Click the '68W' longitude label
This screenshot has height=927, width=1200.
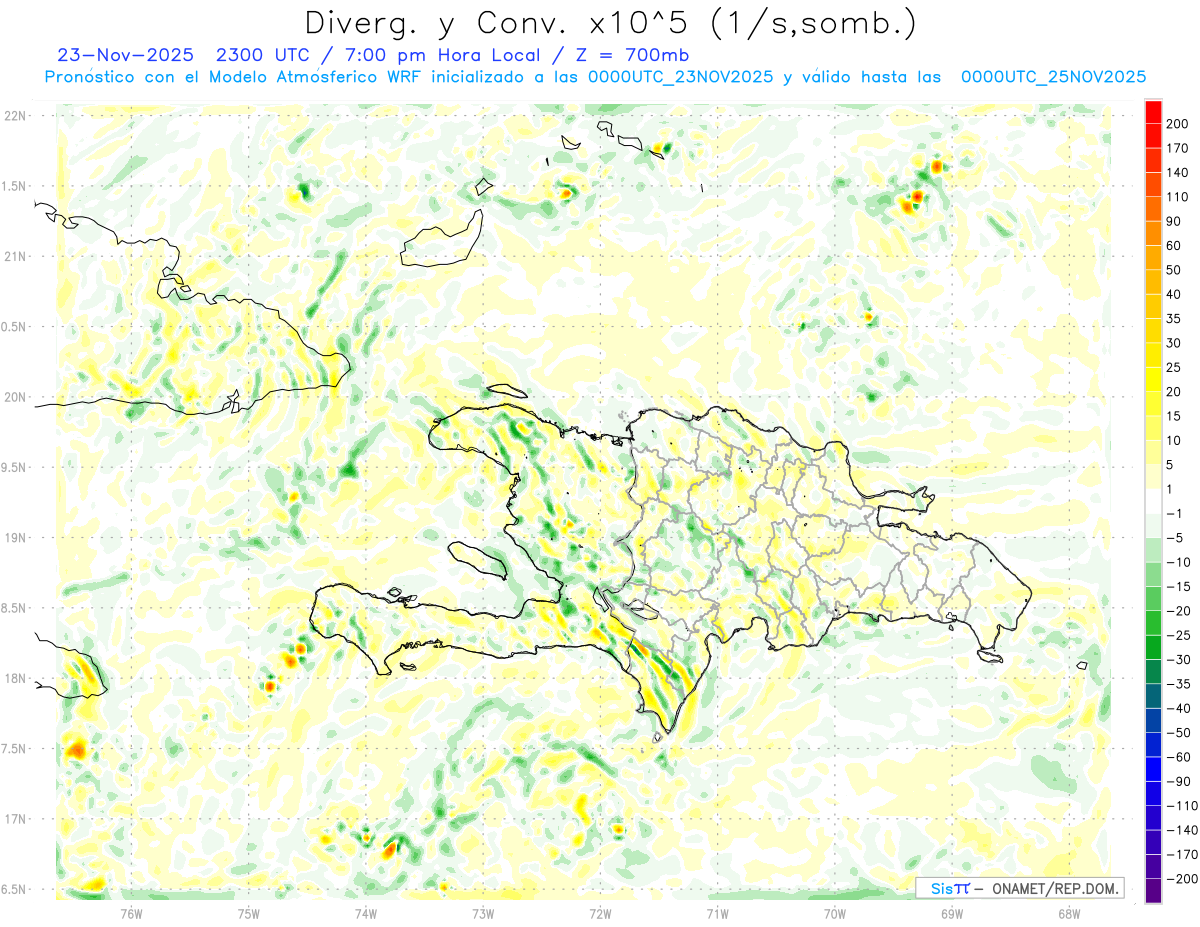pos(1068,912)
